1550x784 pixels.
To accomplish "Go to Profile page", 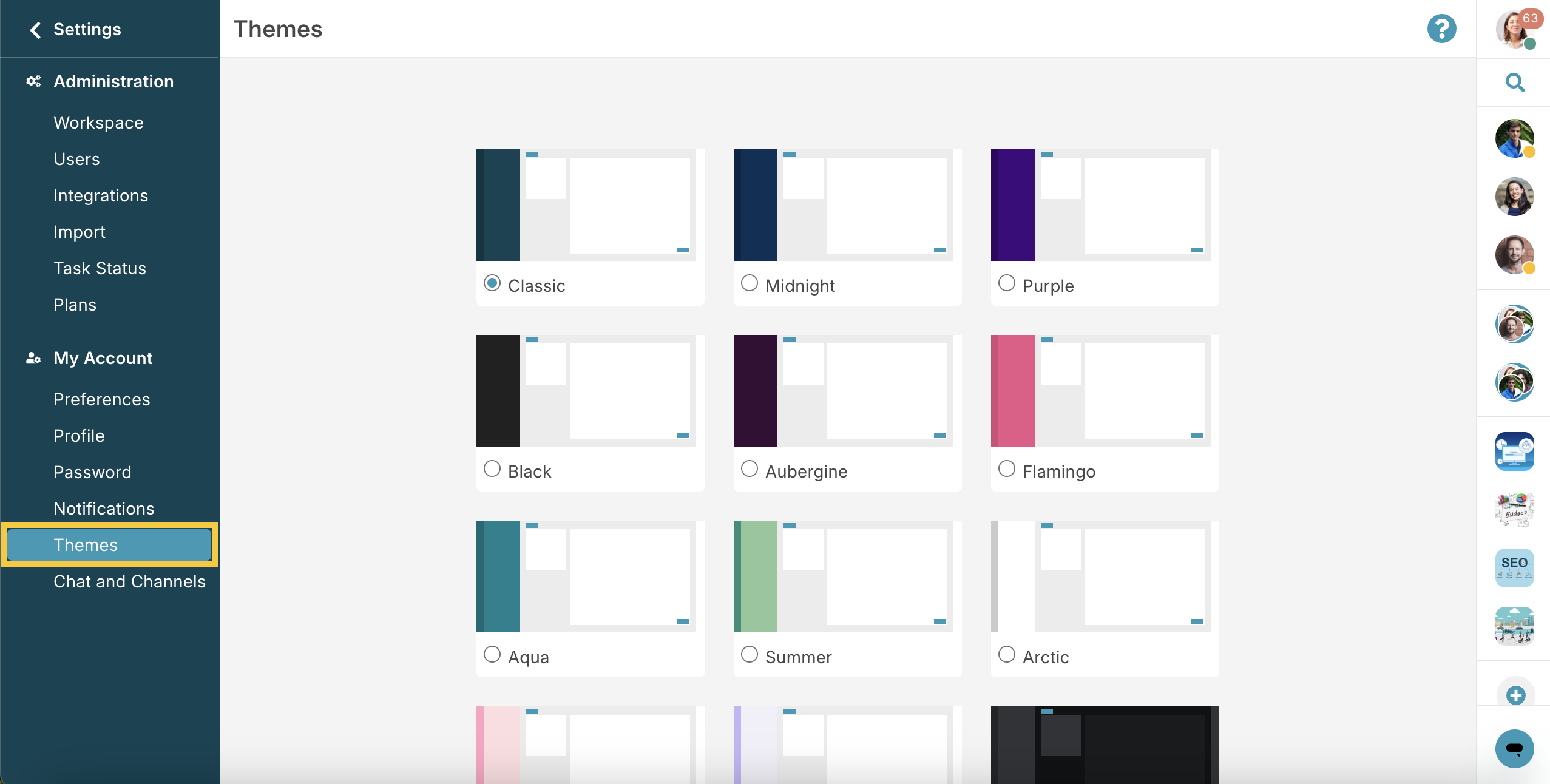I will coord(79,436).
